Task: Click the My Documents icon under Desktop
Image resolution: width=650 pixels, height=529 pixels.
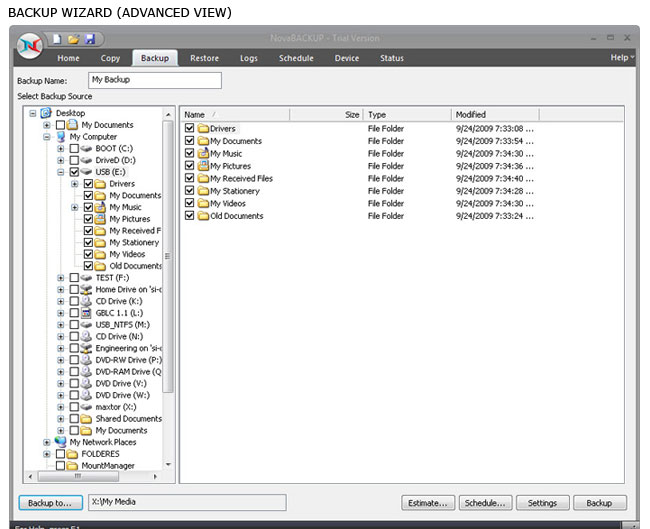Action: point(73,124)
